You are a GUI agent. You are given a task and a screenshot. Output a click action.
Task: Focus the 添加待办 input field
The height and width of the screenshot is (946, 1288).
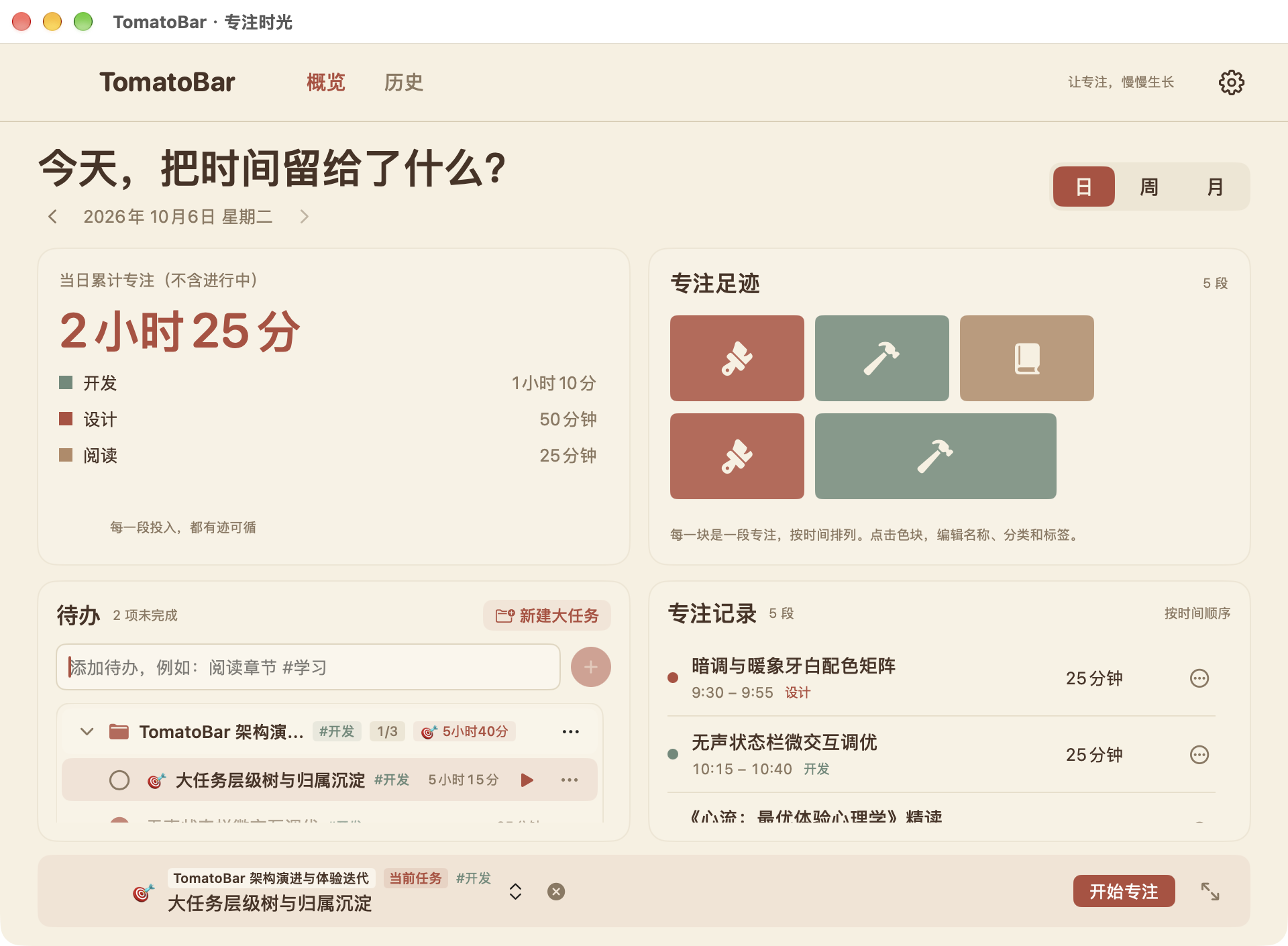pos(308,667)
